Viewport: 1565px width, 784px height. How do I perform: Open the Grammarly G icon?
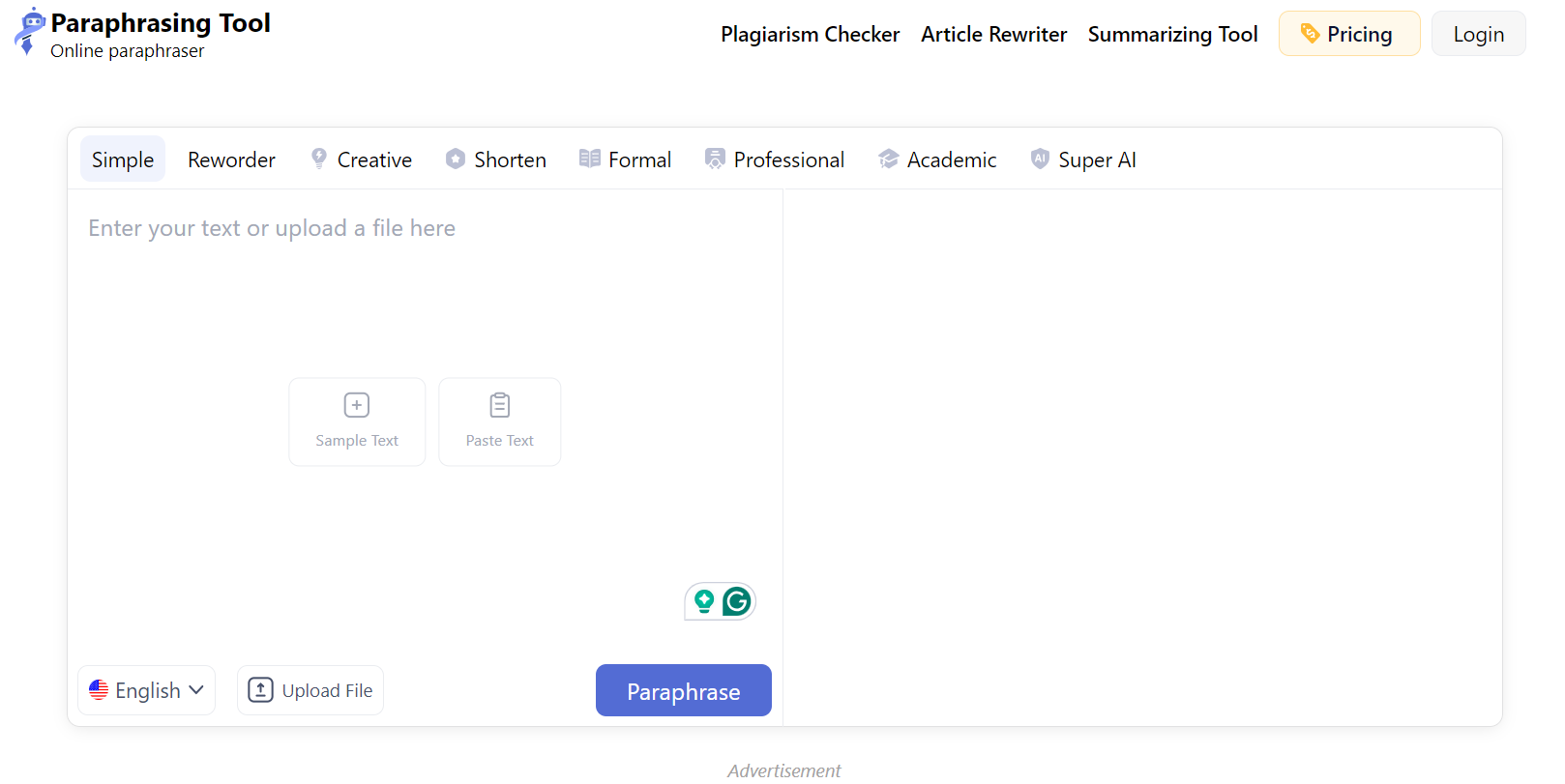coord(737,601)
